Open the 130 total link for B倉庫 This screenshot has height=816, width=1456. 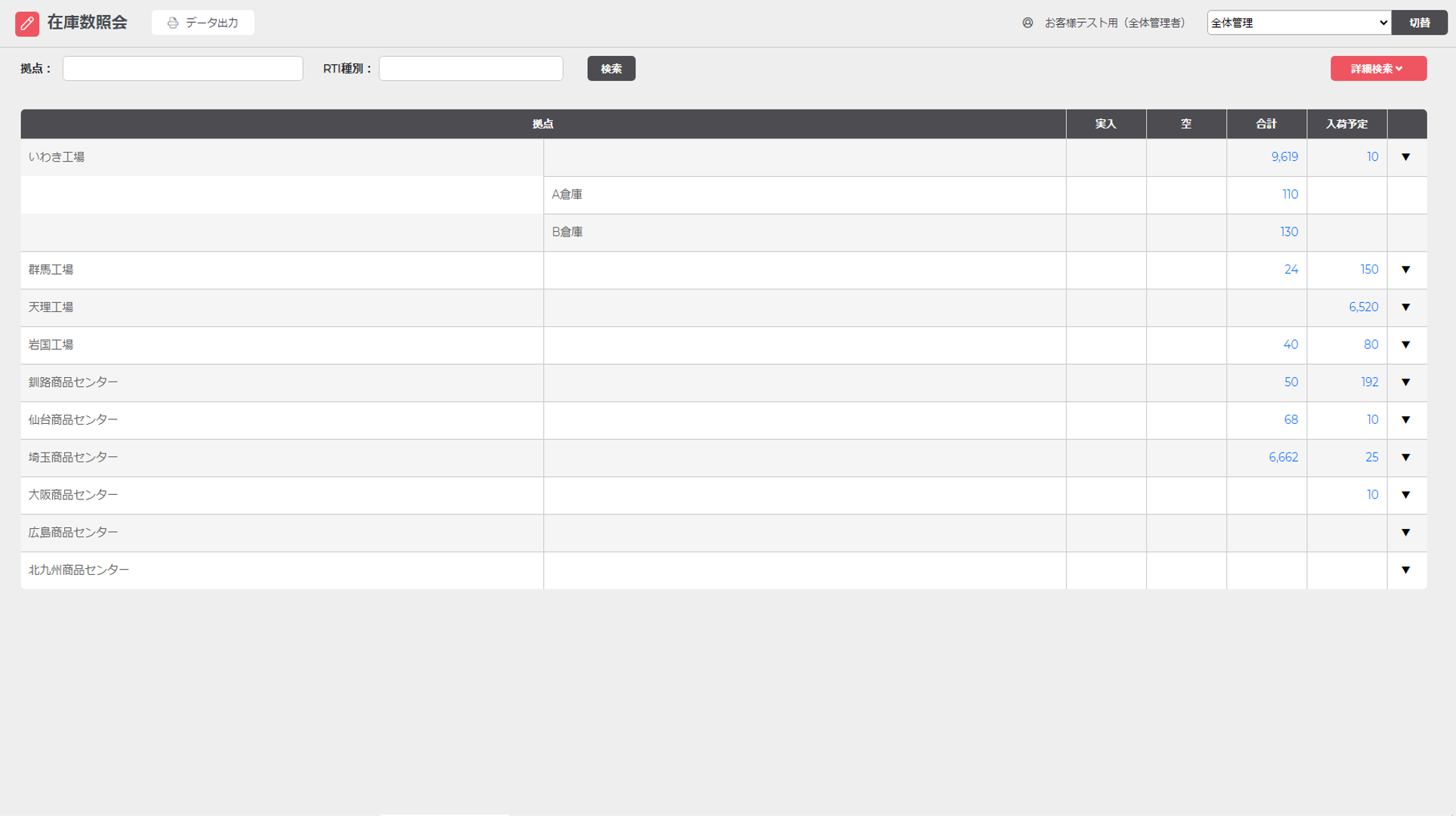1289,232
